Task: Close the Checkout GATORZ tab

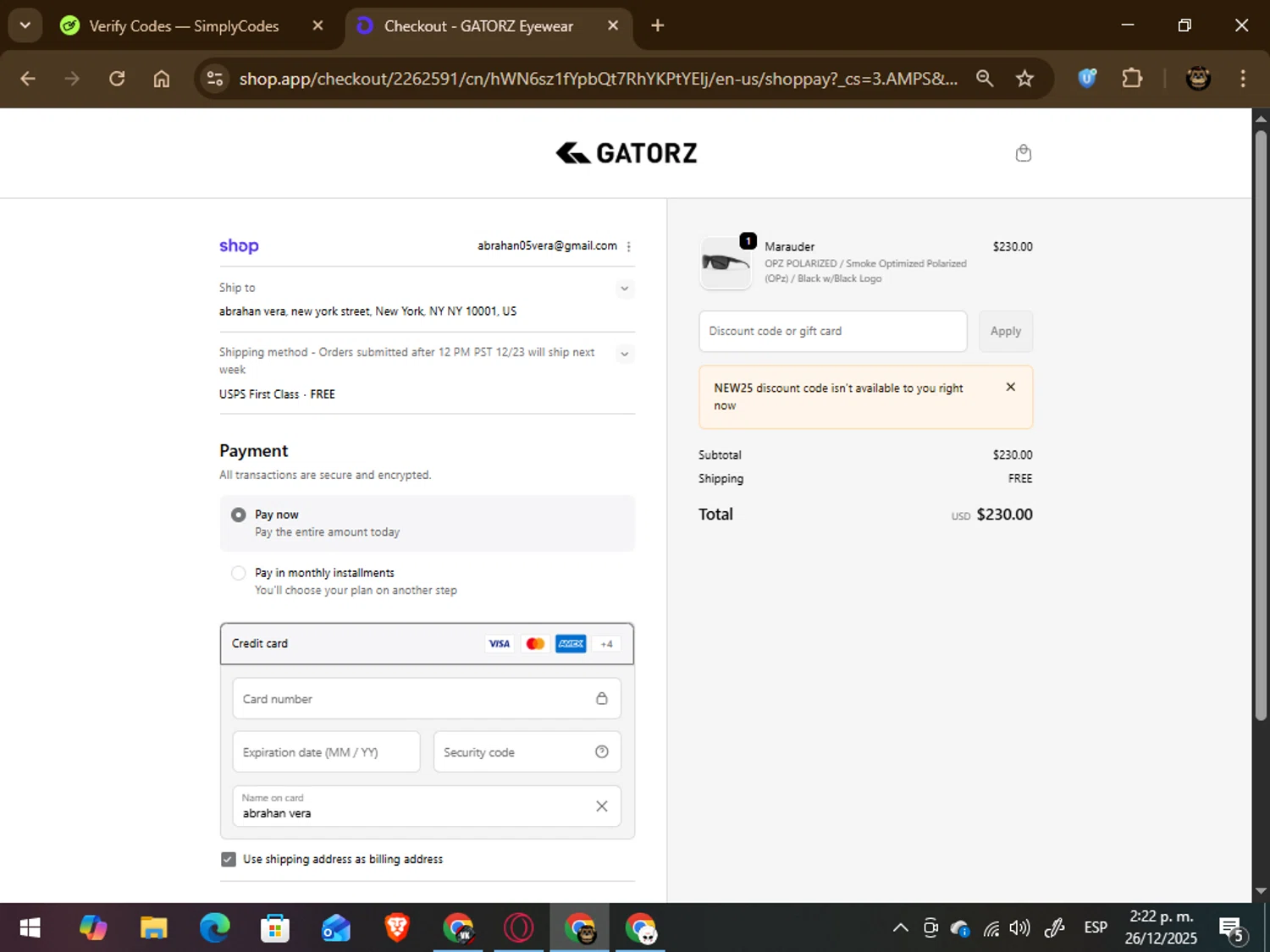Action: pos(613,25)
